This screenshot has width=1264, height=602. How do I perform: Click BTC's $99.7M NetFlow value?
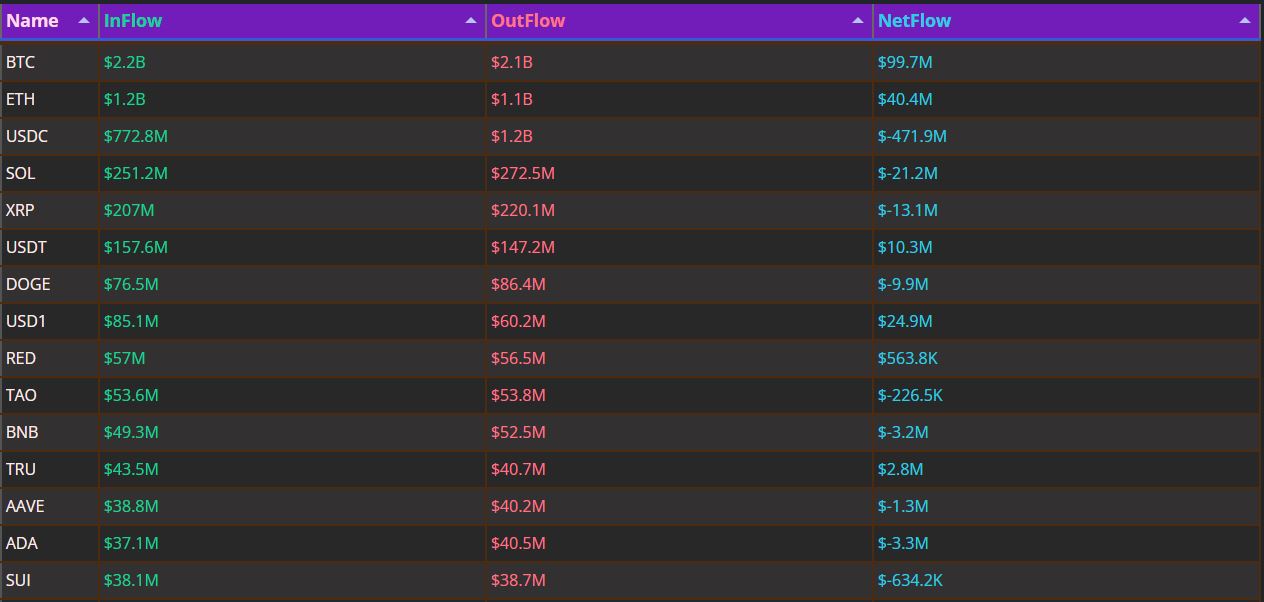click(x=905, y=62)
